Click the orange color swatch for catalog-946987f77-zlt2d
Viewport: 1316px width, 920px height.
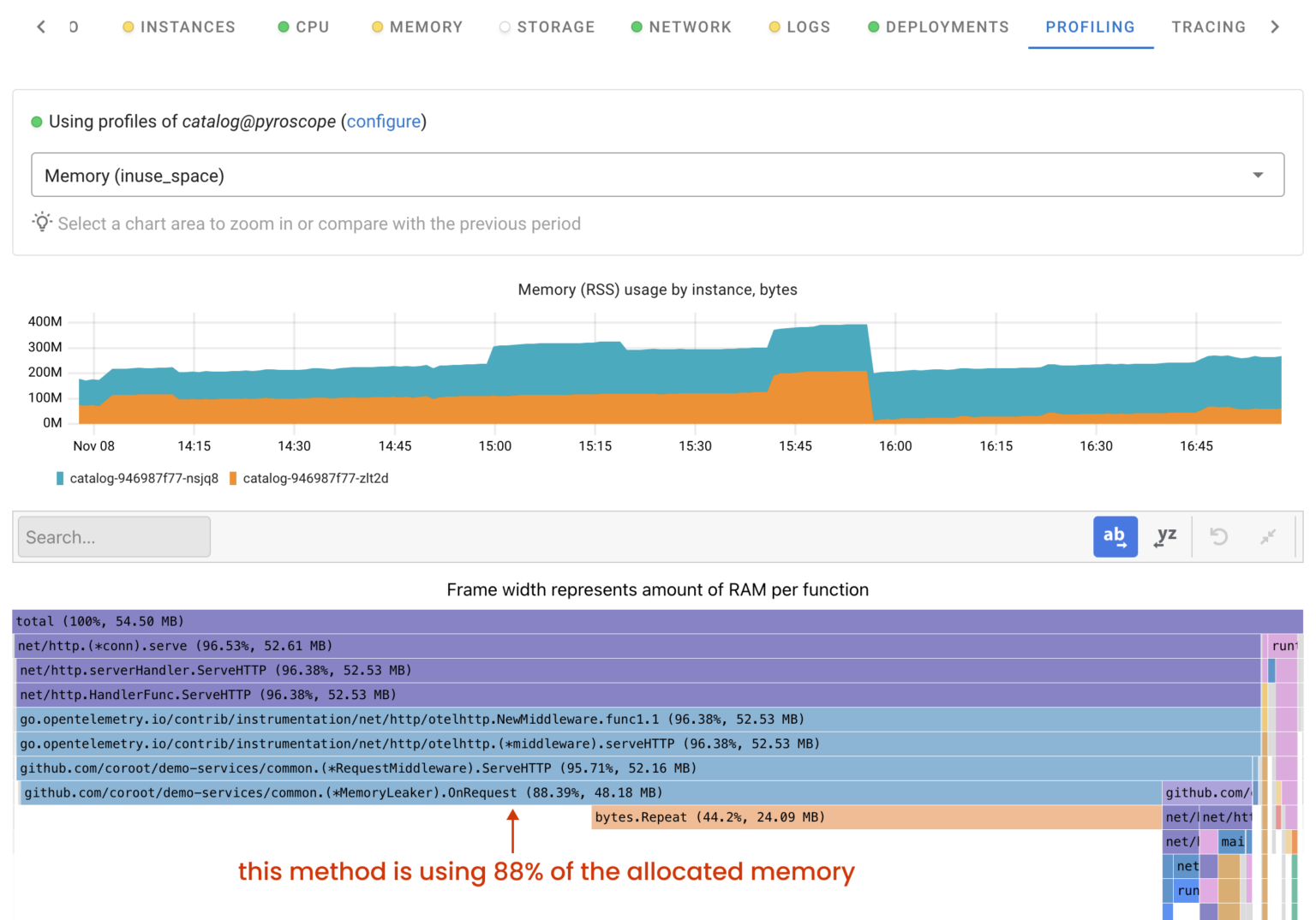point(232,478)
